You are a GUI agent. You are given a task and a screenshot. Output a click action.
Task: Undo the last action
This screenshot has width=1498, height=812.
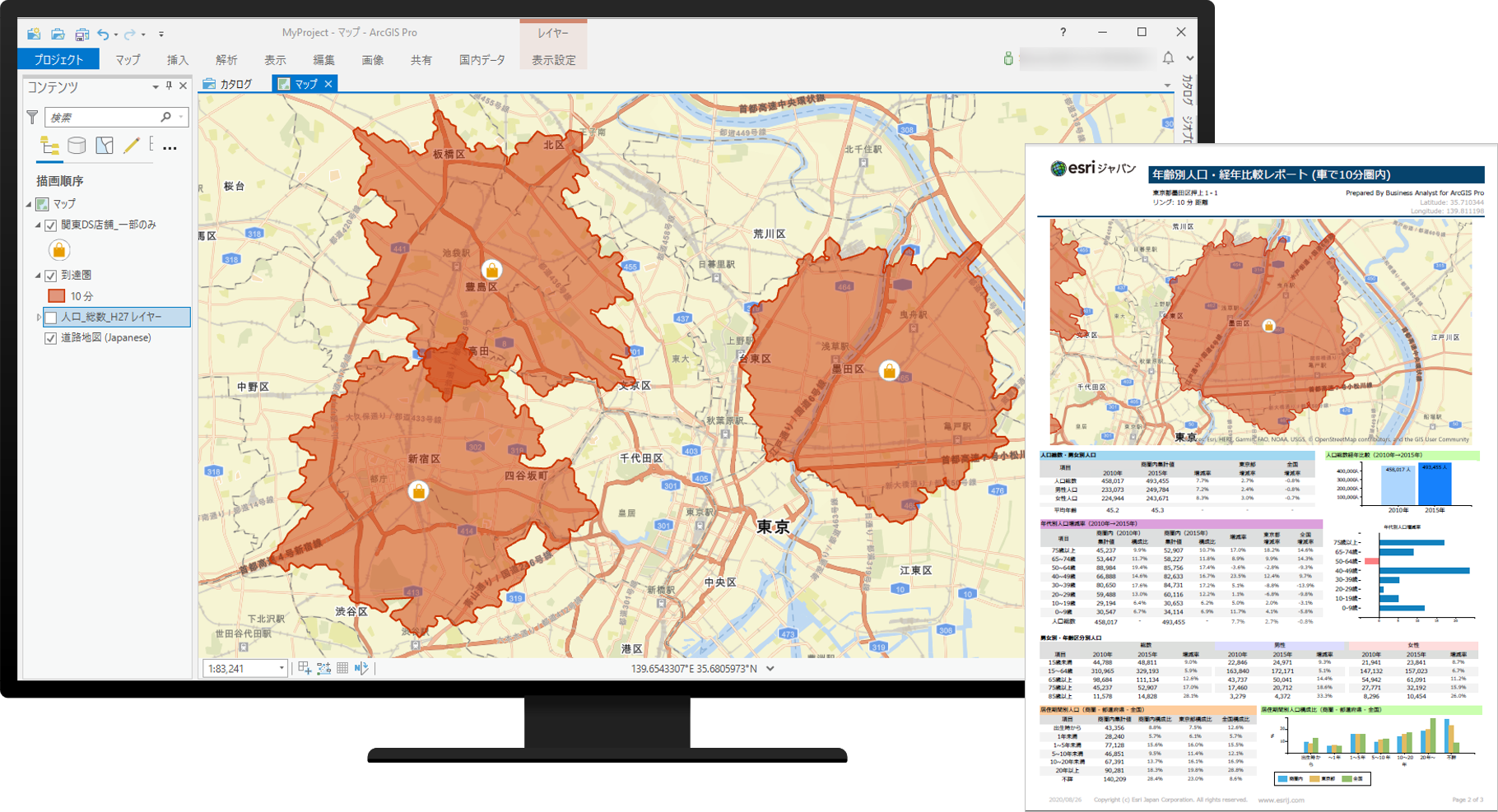pos(103,34)
